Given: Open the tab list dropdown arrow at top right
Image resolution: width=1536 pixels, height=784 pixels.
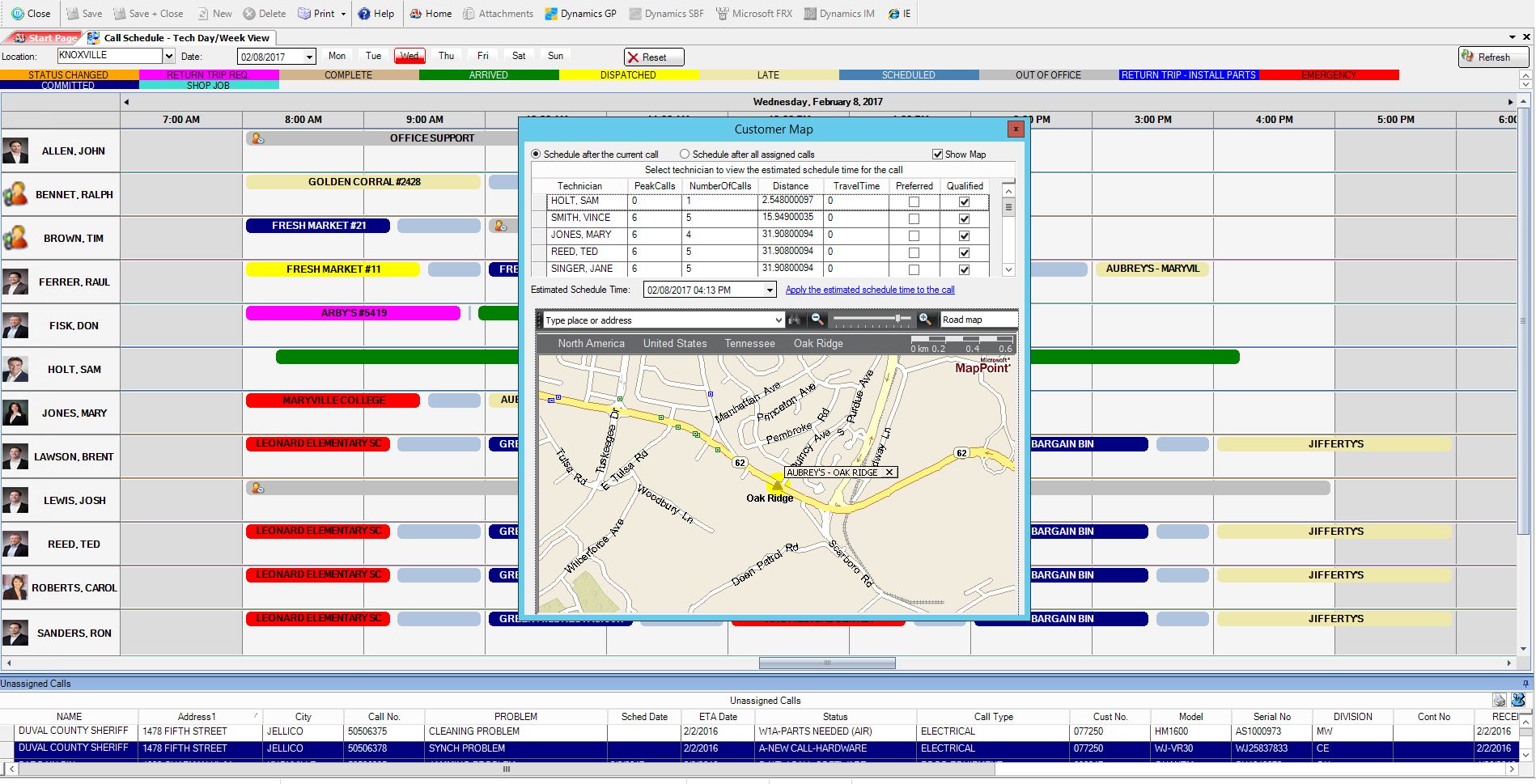Looking at the screenshot, I should point(1512,37).
